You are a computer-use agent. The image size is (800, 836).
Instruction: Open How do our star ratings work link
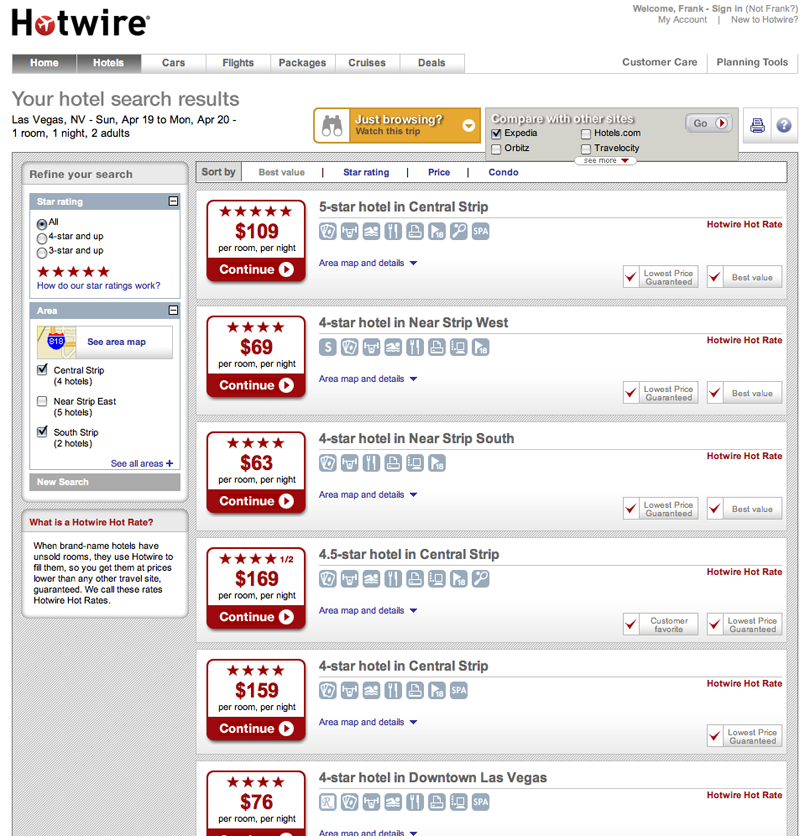click(x=99, y=286)
